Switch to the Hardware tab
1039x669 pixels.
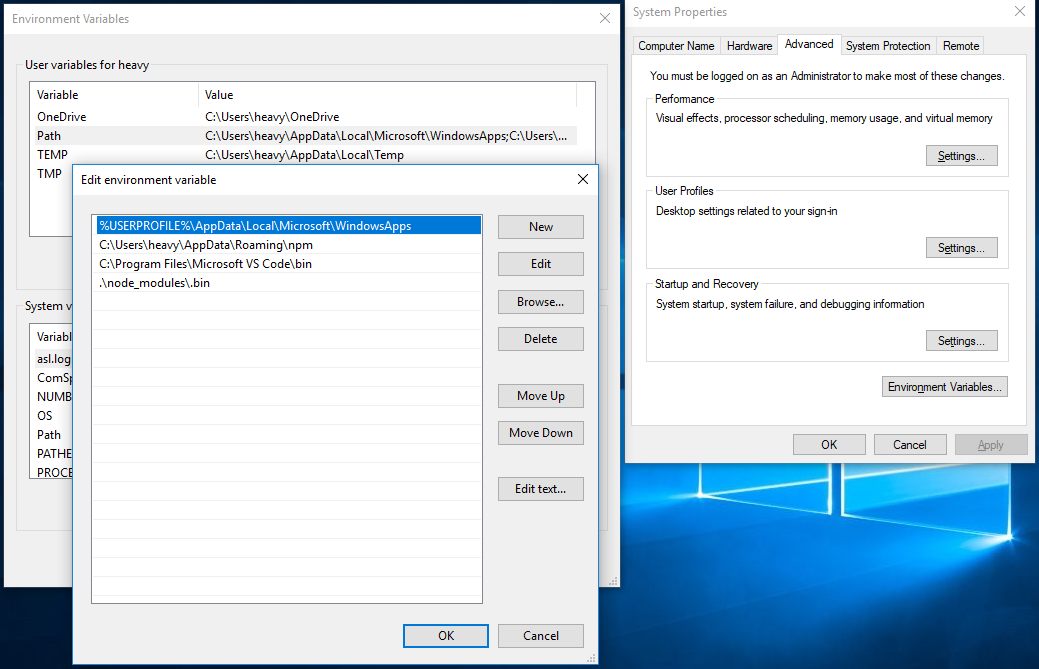coord(749,46)
